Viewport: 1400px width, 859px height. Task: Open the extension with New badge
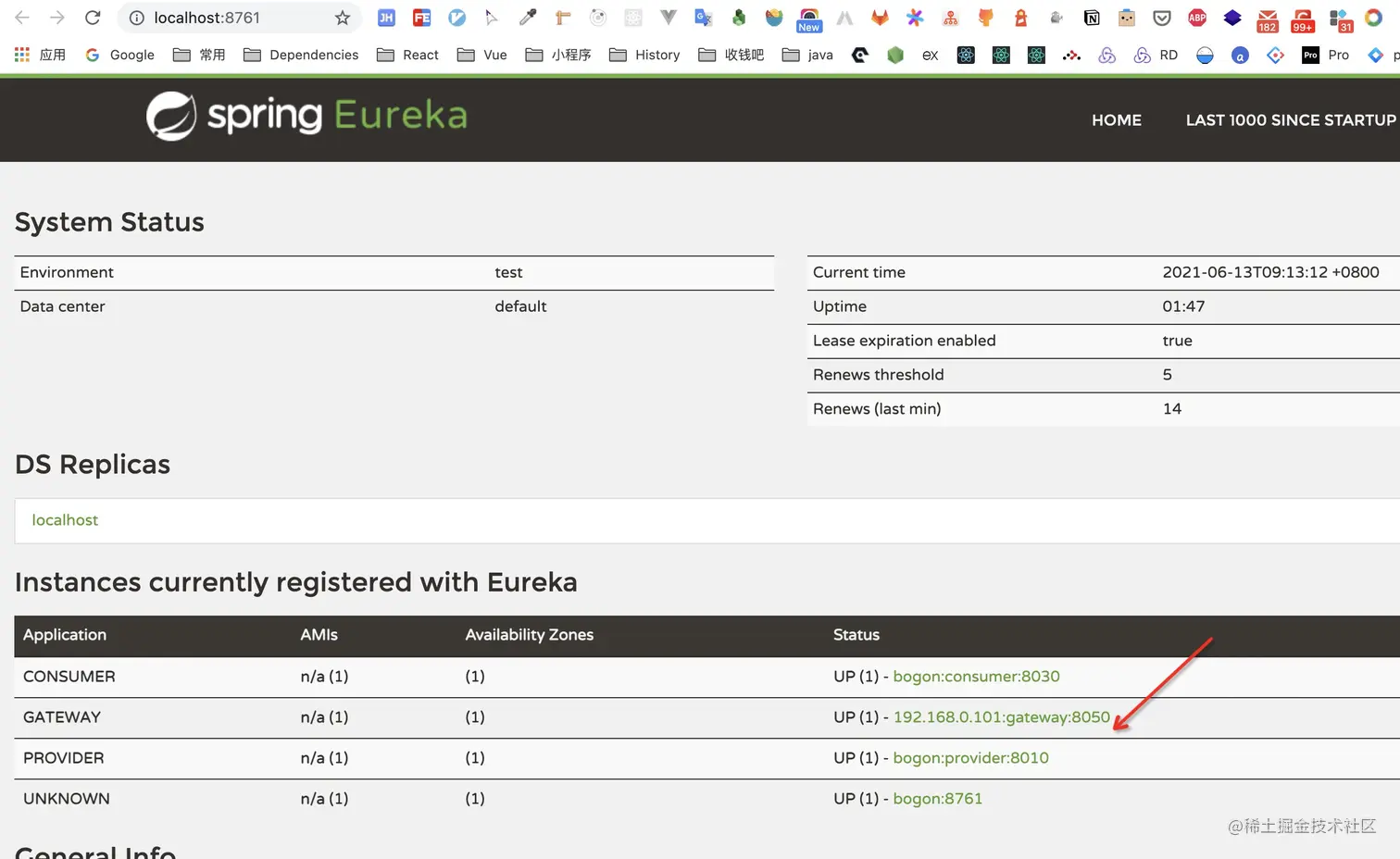point(809,19)
